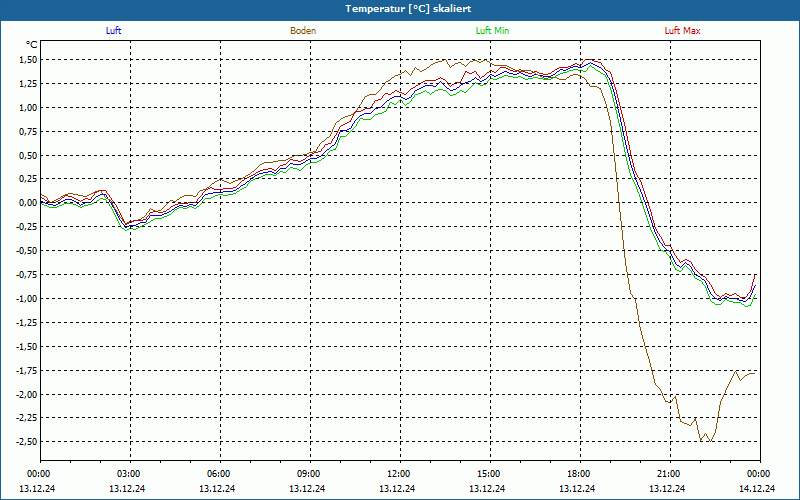This screenshot has height=500, width=800.
Task: Click the -1,00 y-axis value
Action: (x=27, y=299)
